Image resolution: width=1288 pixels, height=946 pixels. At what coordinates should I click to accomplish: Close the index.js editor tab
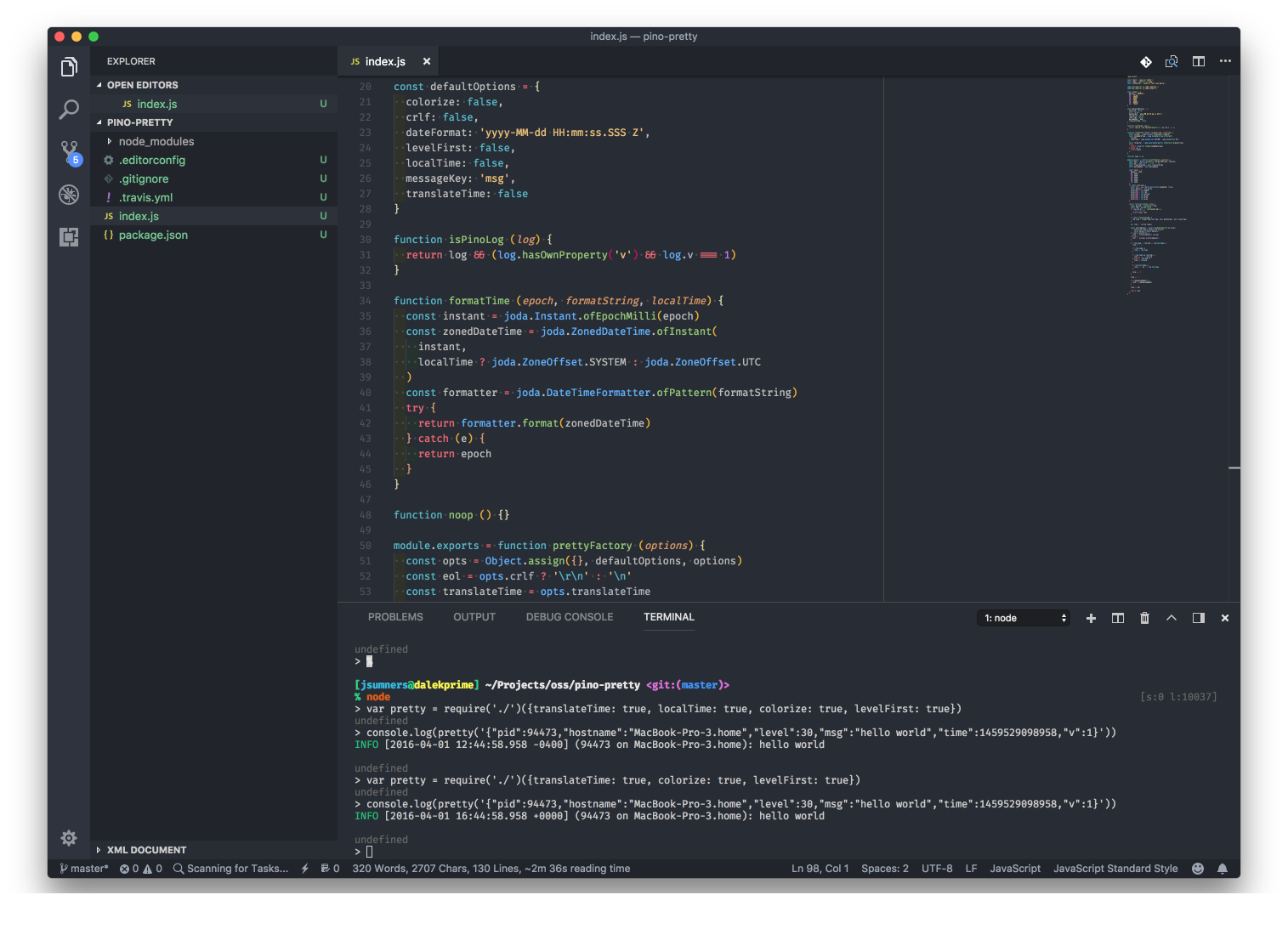[427, 61]
